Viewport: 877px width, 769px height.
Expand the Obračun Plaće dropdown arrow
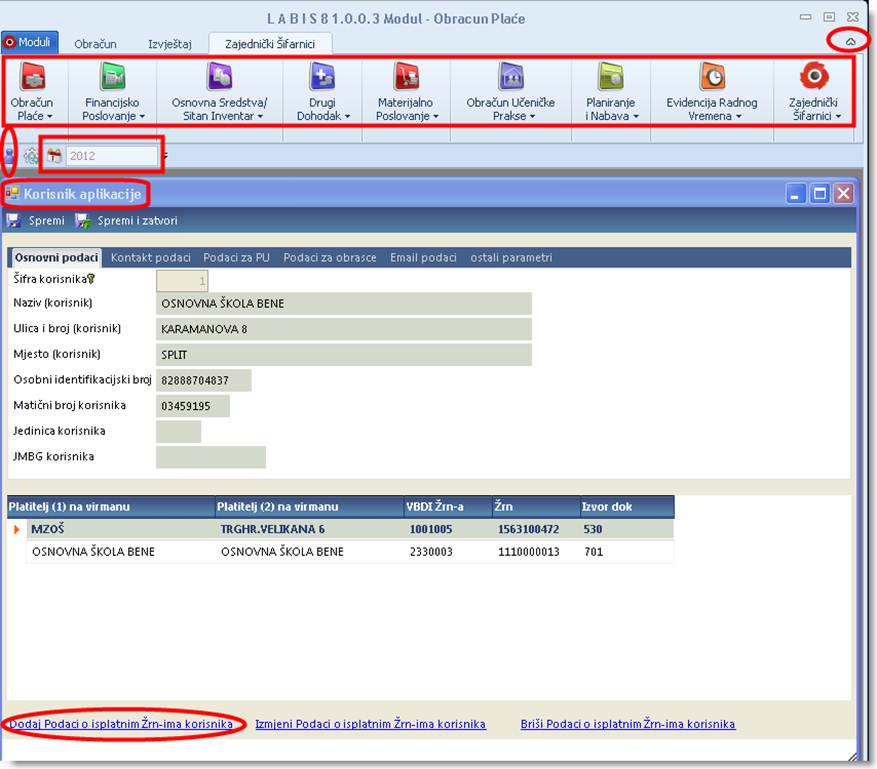50,116
